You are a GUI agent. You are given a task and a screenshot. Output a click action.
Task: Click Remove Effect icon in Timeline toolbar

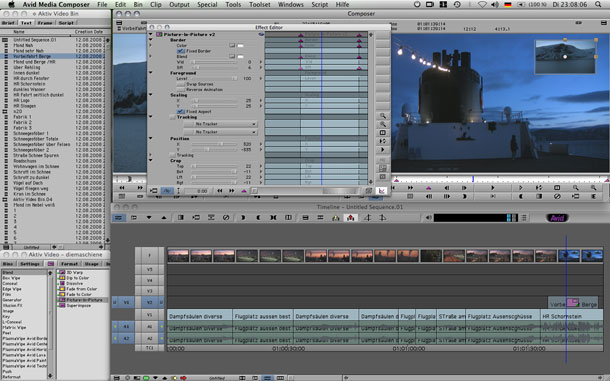(226, 218)
